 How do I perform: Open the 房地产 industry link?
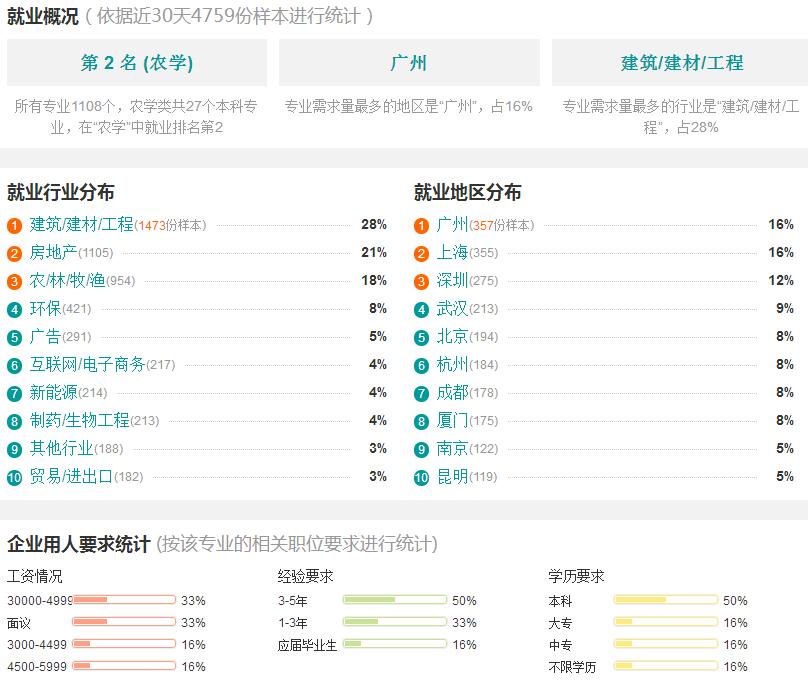tap(53, 252)
